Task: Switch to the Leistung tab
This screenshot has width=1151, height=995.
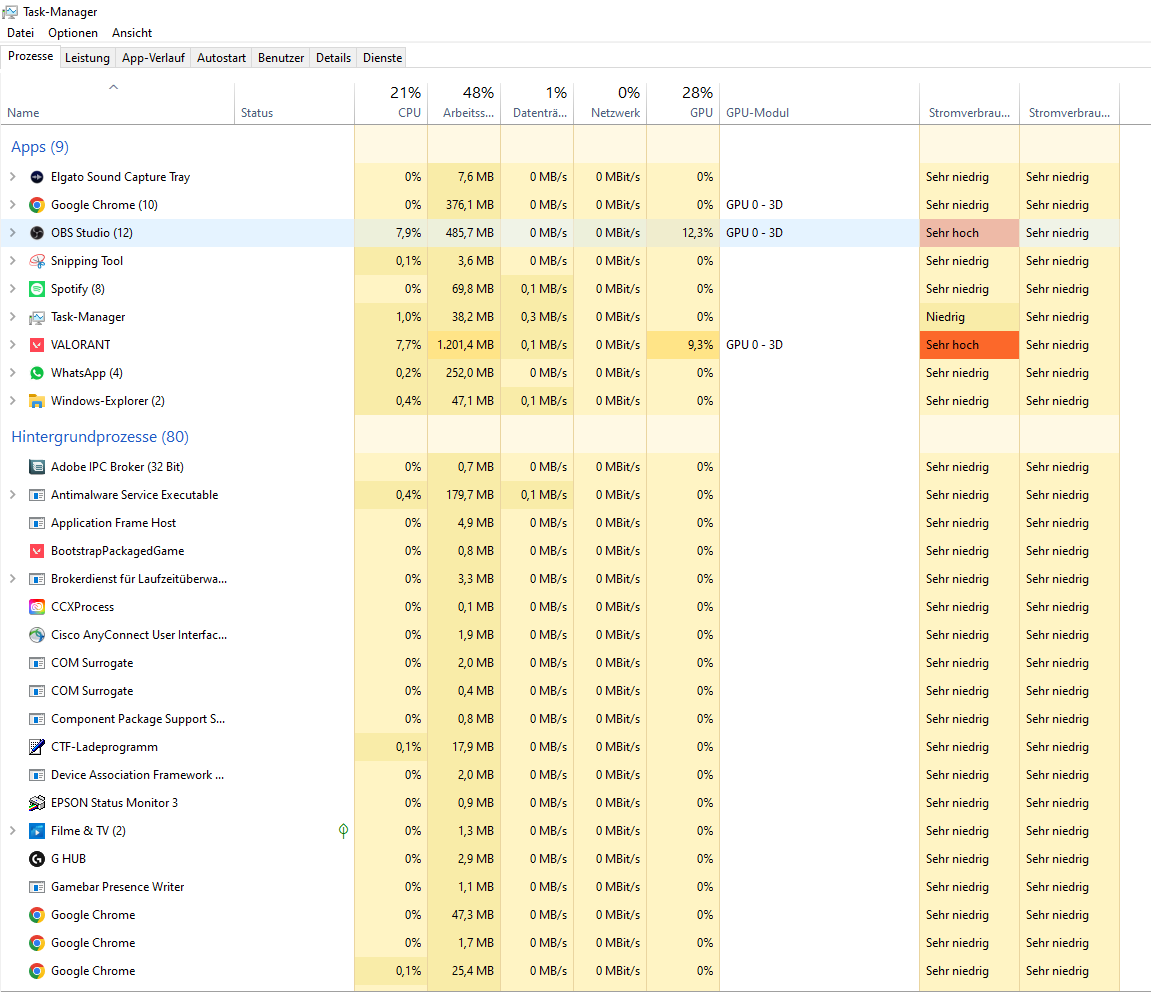Action: click(87, 58)
